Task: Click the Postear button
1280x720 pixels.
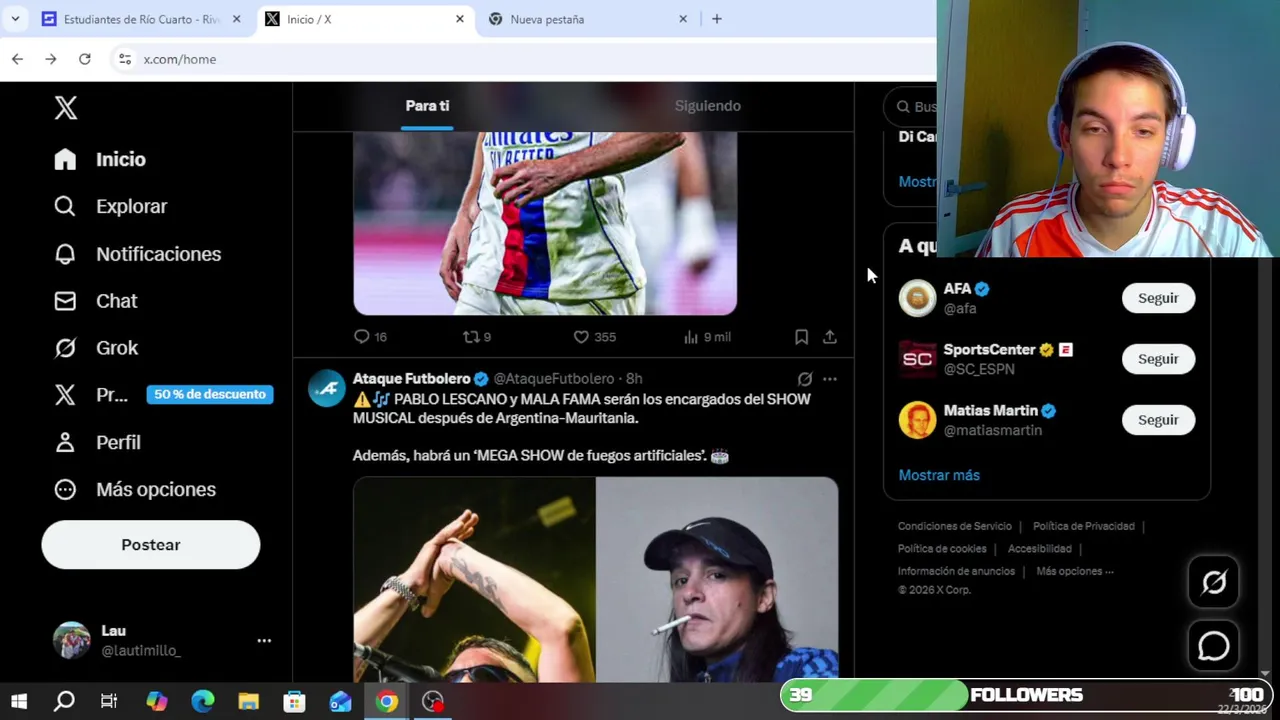Action: (151, 545)
